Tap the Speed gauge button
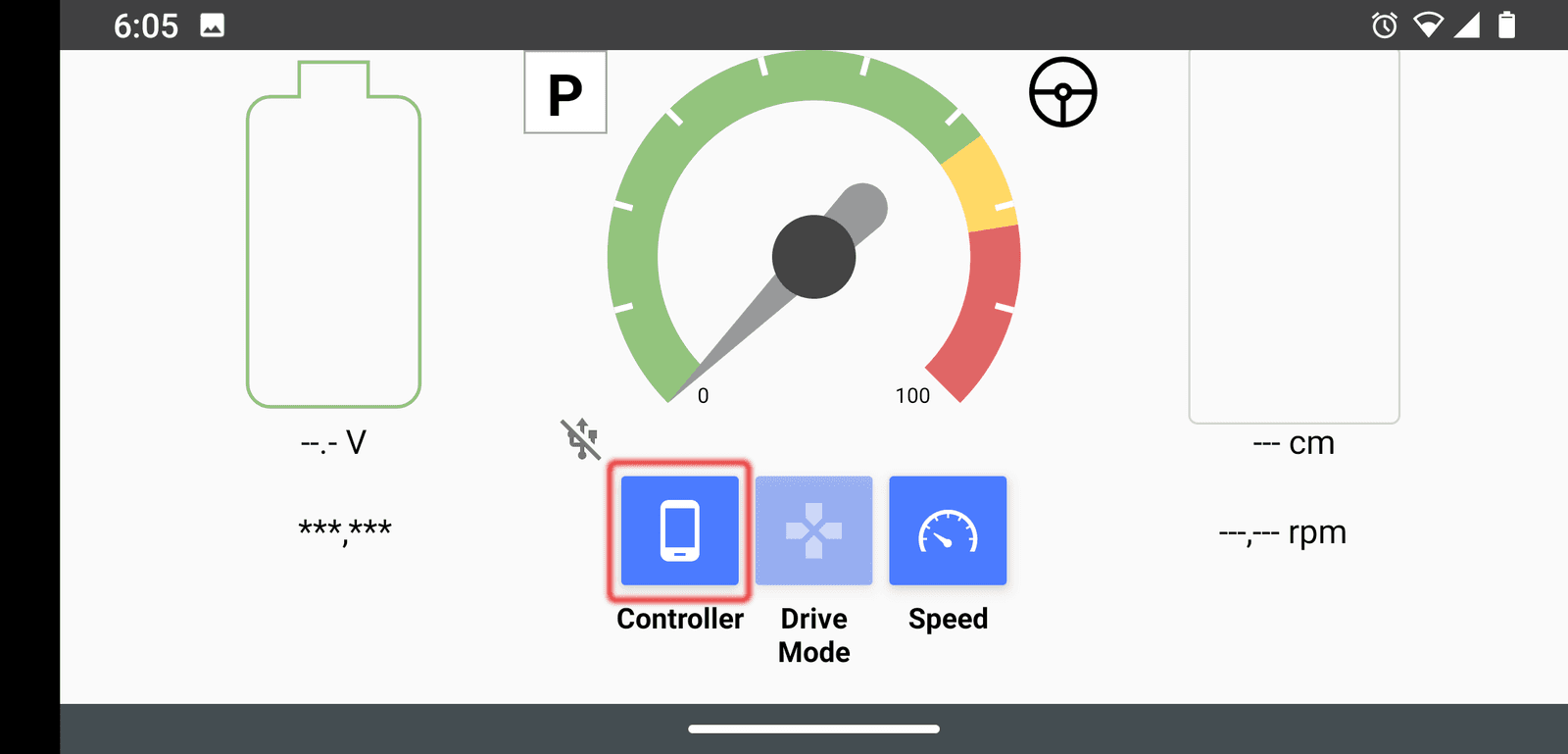The width and height of the screenshot is (1568, 754). tap(948, 530)
